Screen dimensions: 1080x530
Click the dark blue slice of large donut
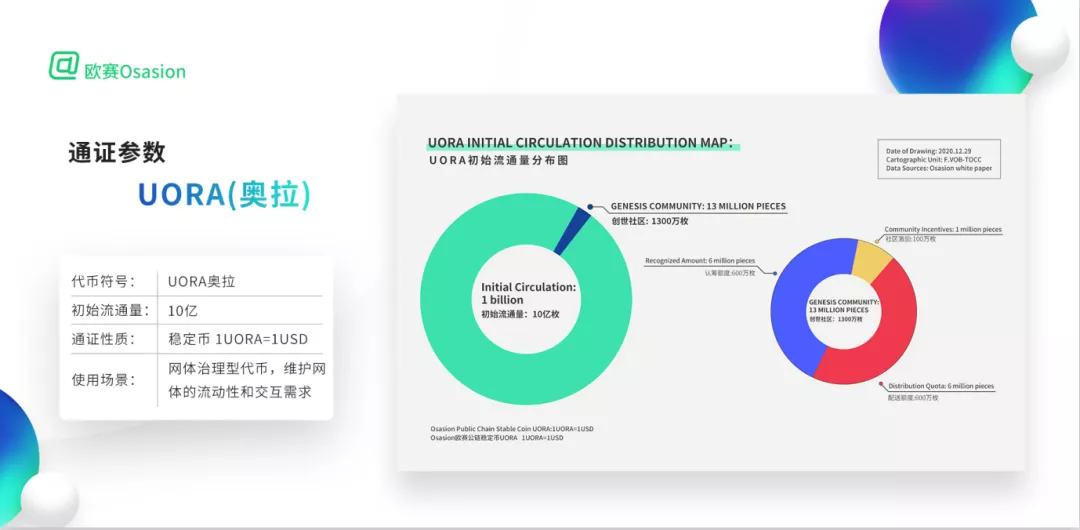tap(574, 231)
